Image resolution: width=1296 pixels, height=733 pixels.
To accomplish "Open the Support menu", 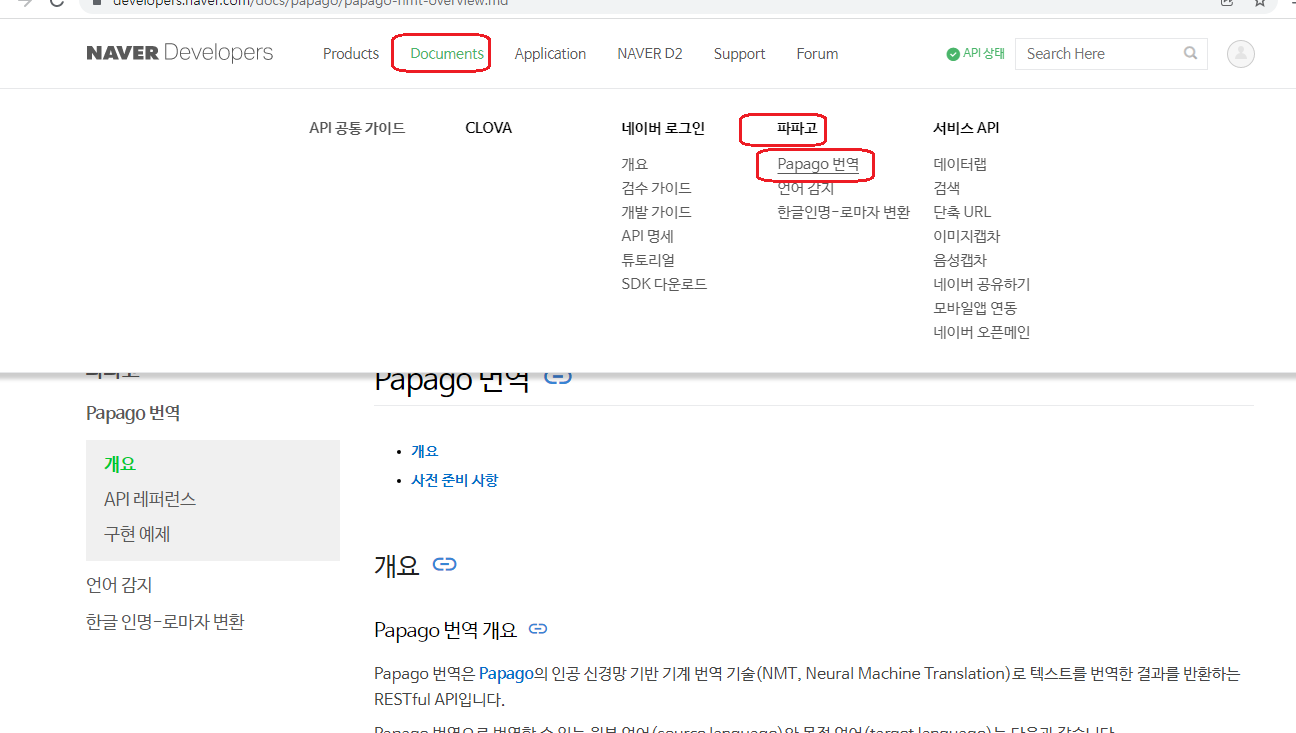I will pyautogui.click(x=739, y=54).
